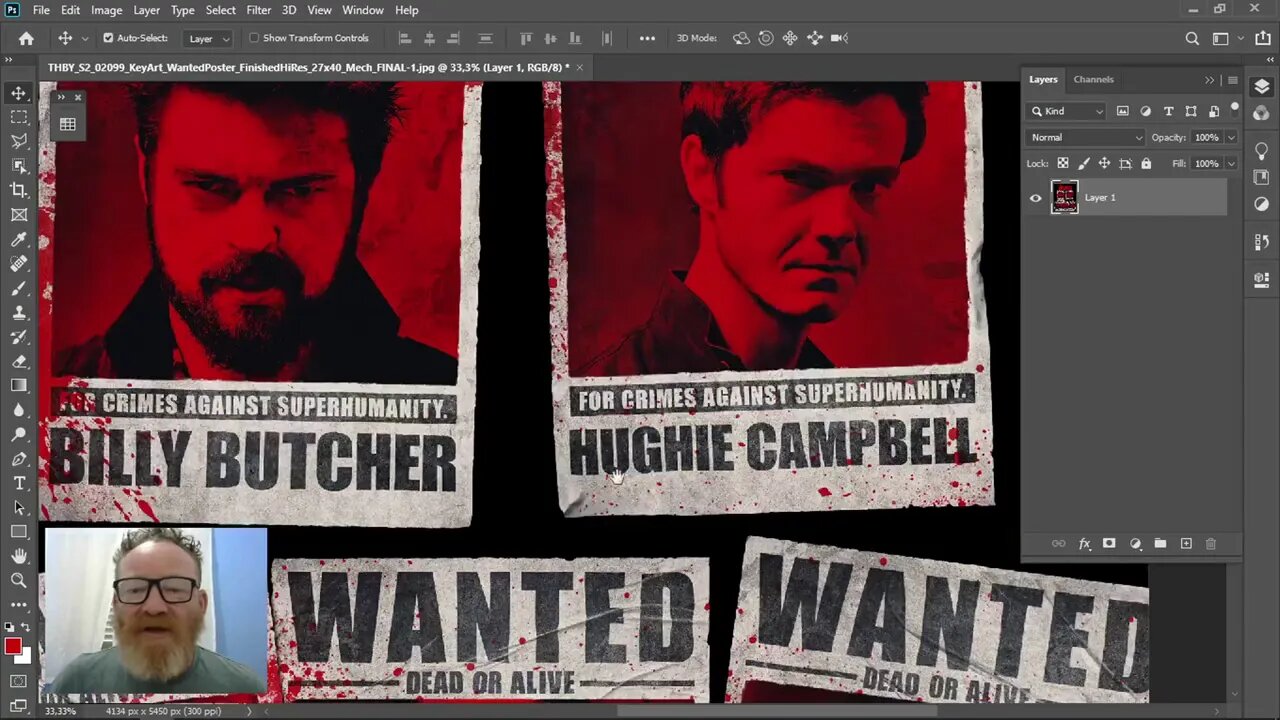Click Create new group folder icon

click(x=1160, y=544)
